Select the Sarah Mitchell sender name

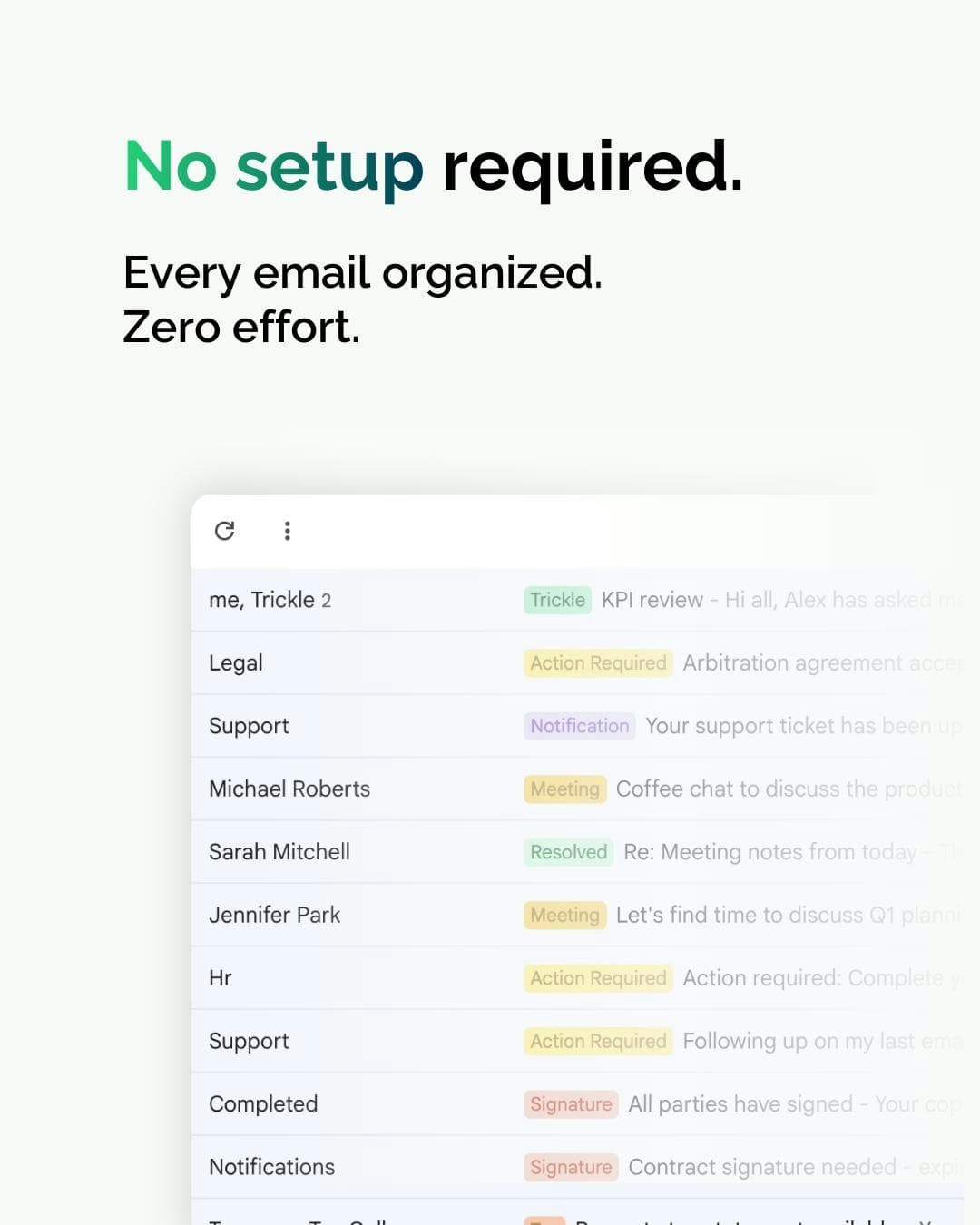click(279, 852)
